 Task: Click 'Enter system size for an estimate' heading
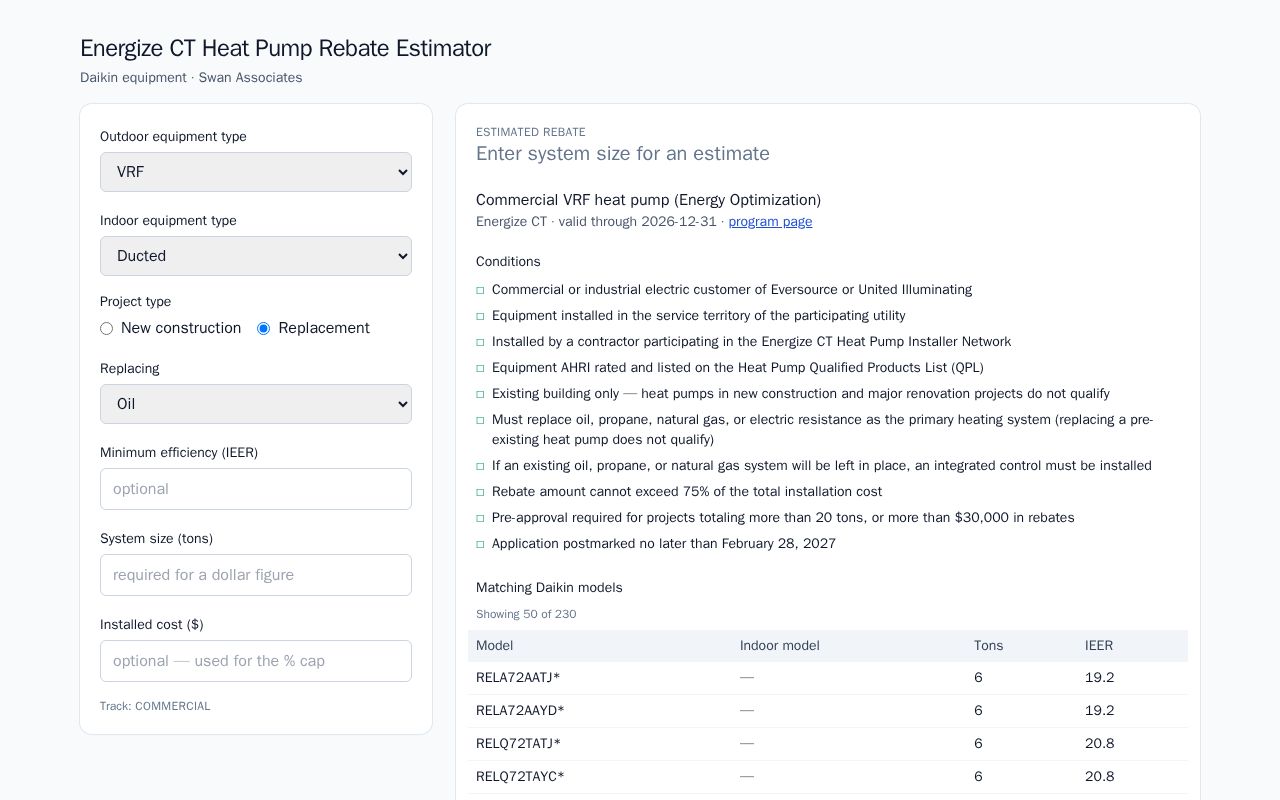click(x=623, y=154)
